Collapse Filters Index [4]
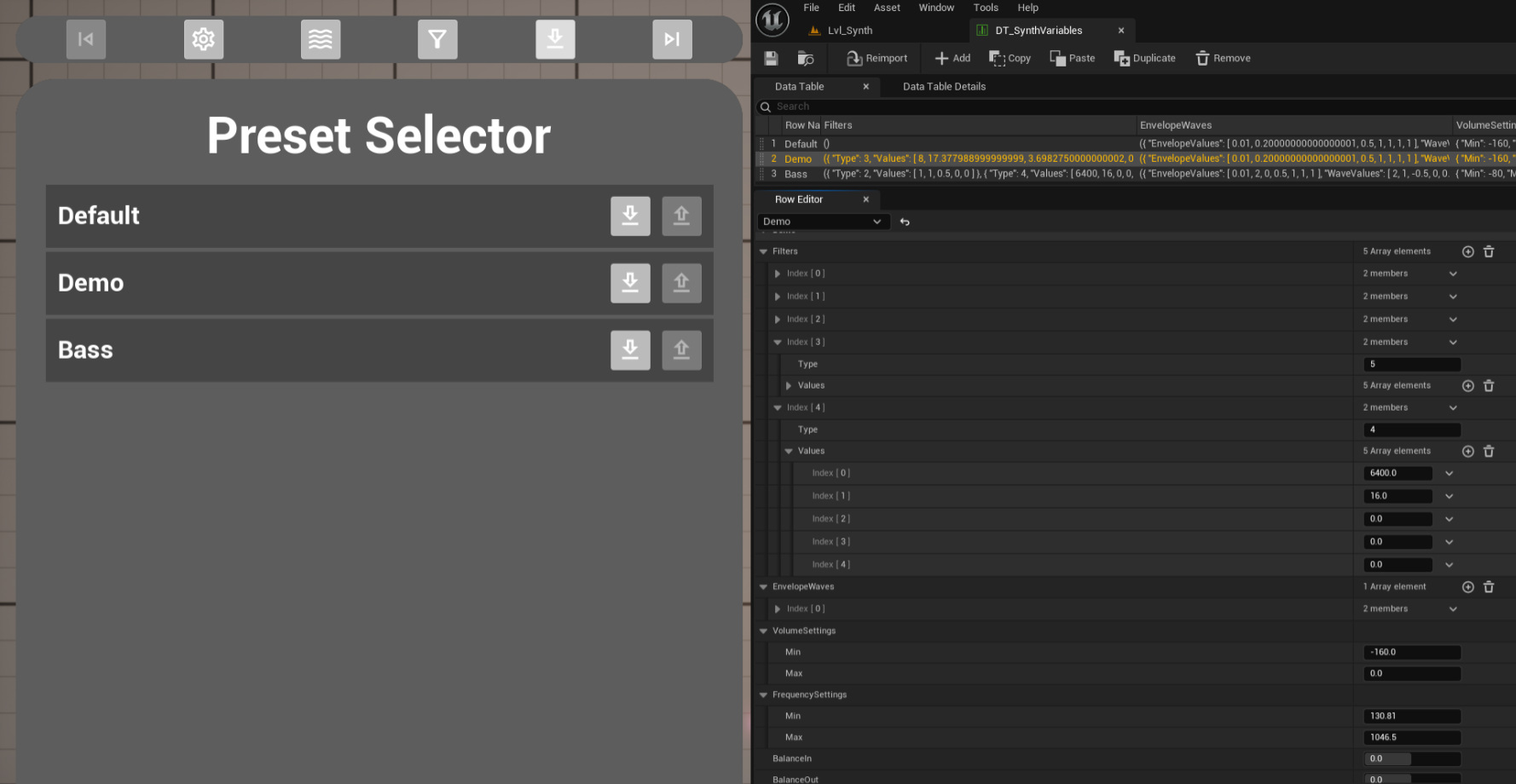The image size is (1516, 784). coord(777,408)
